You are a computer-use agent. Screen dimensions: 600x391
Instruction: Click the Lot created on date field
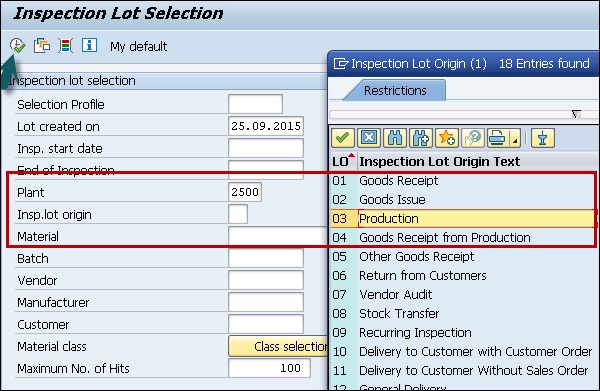pyautogui.click(x=266, y=126)
